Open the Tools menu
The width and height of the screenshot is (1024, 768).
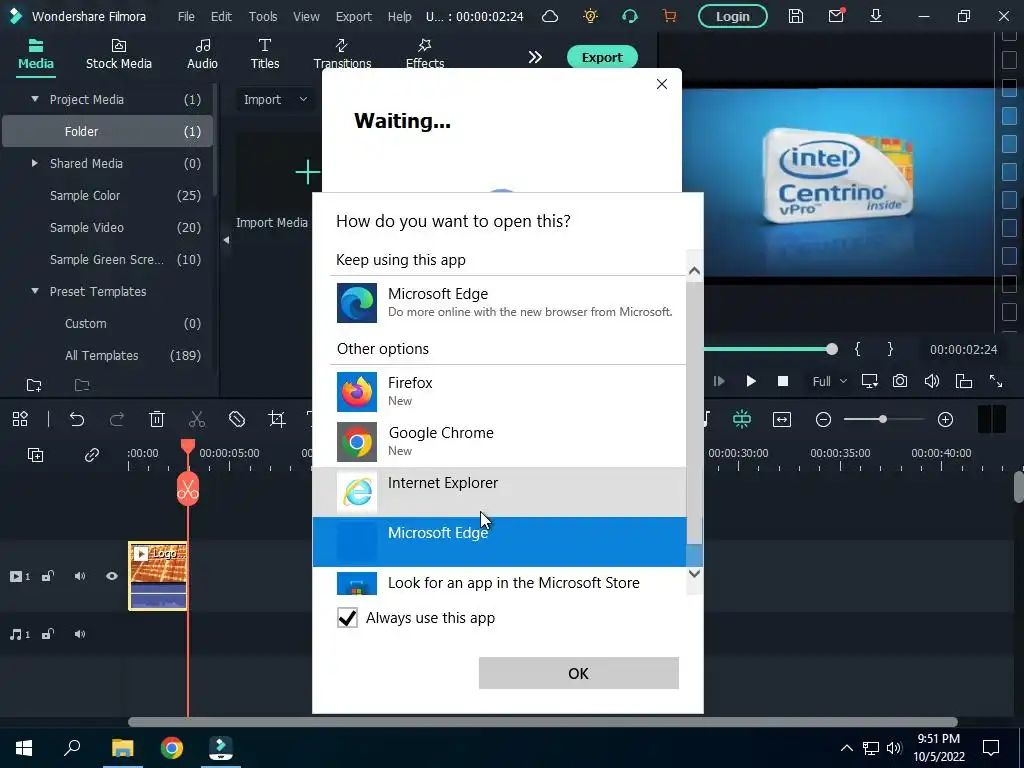(x=263, y=16)
